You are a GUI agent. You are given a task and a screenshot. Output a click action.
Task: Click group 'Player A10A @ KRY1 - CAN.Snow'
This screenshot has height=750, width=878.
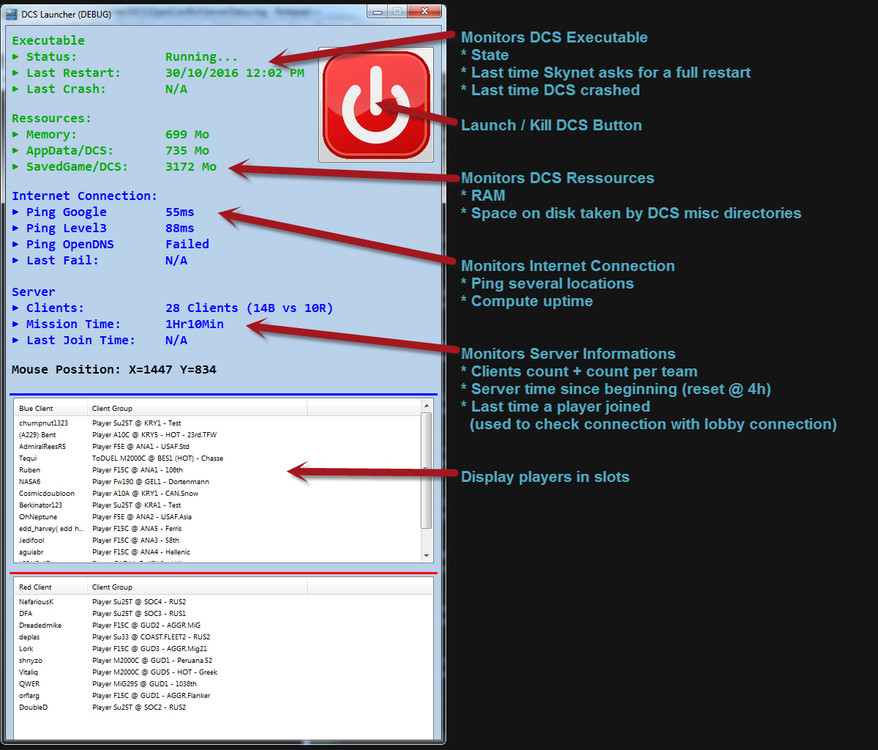[x=145, y=493]
